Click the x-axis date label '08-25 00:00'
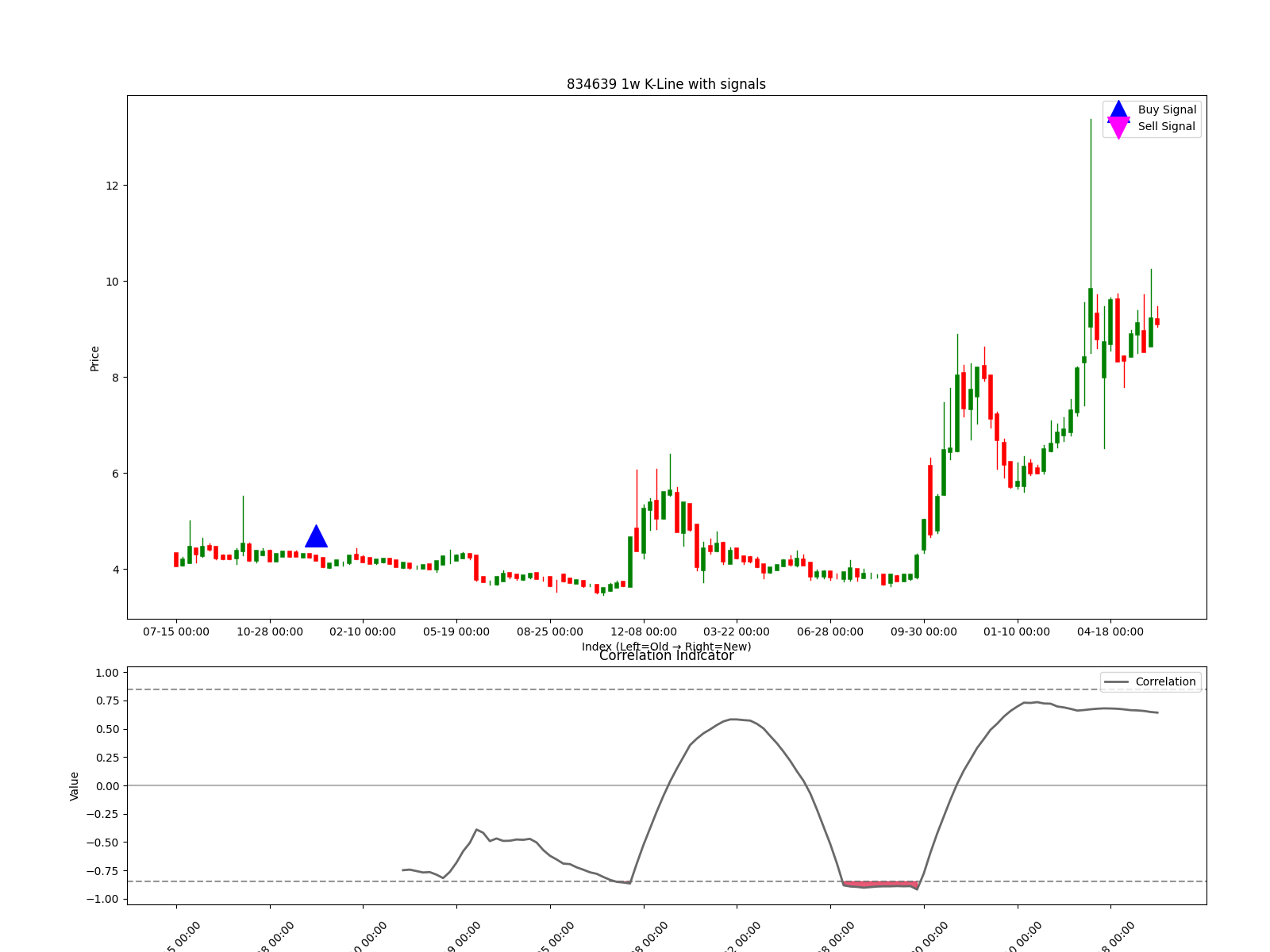 point(550,631)
